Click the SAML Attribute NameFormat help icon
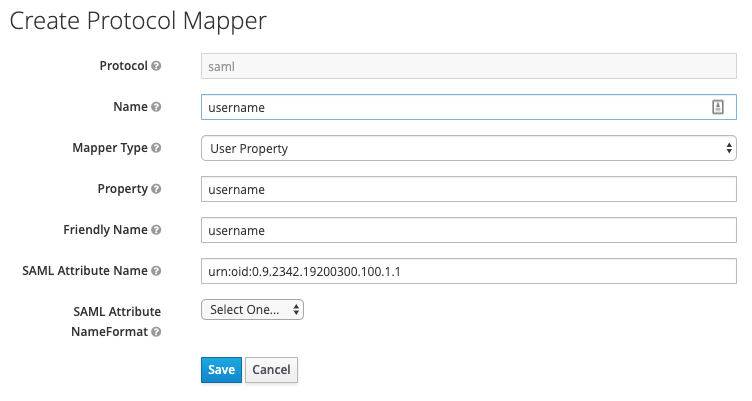This screenshot has height=401, width=752. click(x=156, y=331)
